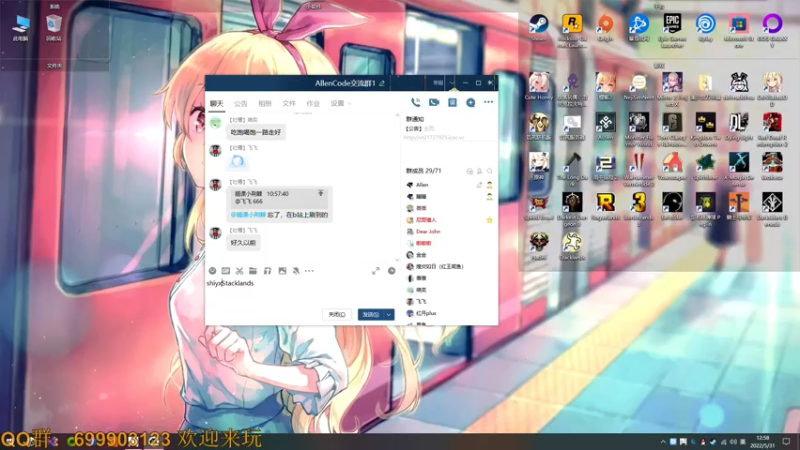The width and height of the screenshot is (800, 450).
Task: Expand the message input area with arrows icon
Action: pos(376,271)
